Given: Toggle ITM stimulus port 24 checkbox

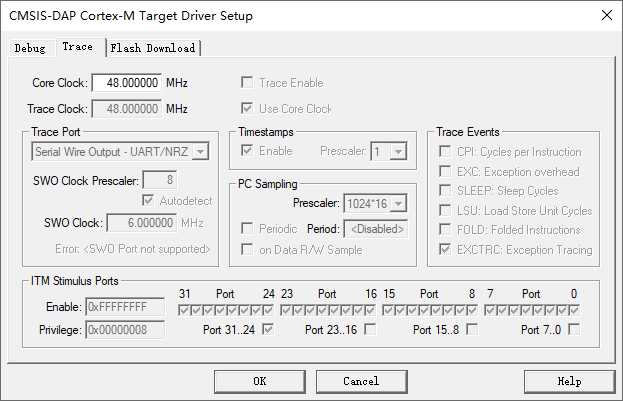Looking at the screenshot, I should 268,310.
